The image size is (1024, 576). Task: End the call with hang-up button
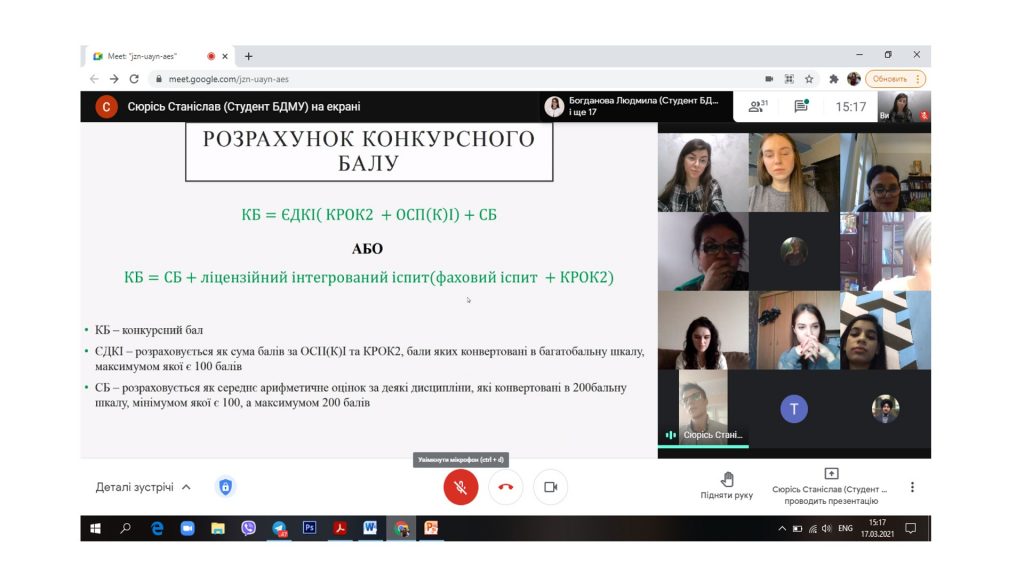(x=506, y=487)
